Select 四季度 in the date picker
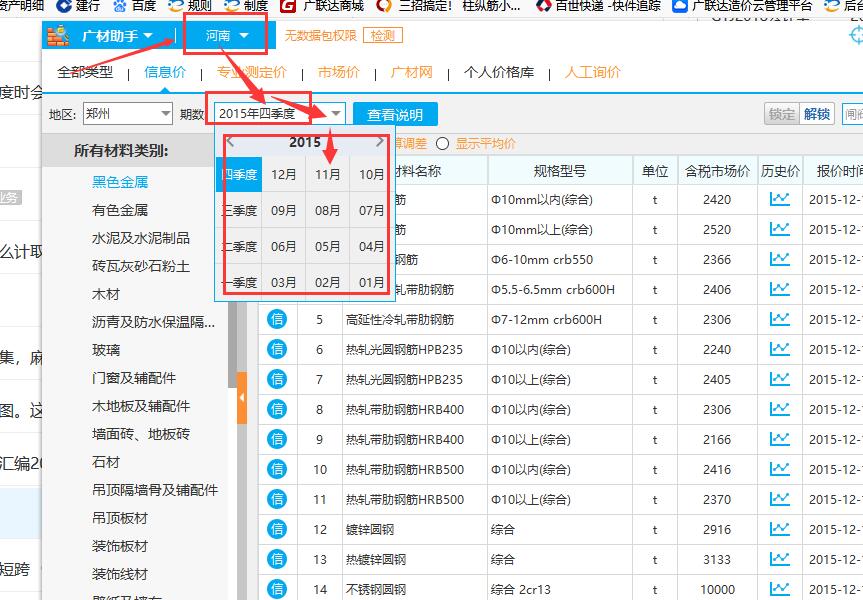Viewport: 863px width, 600px height. [x=239, y=174]
